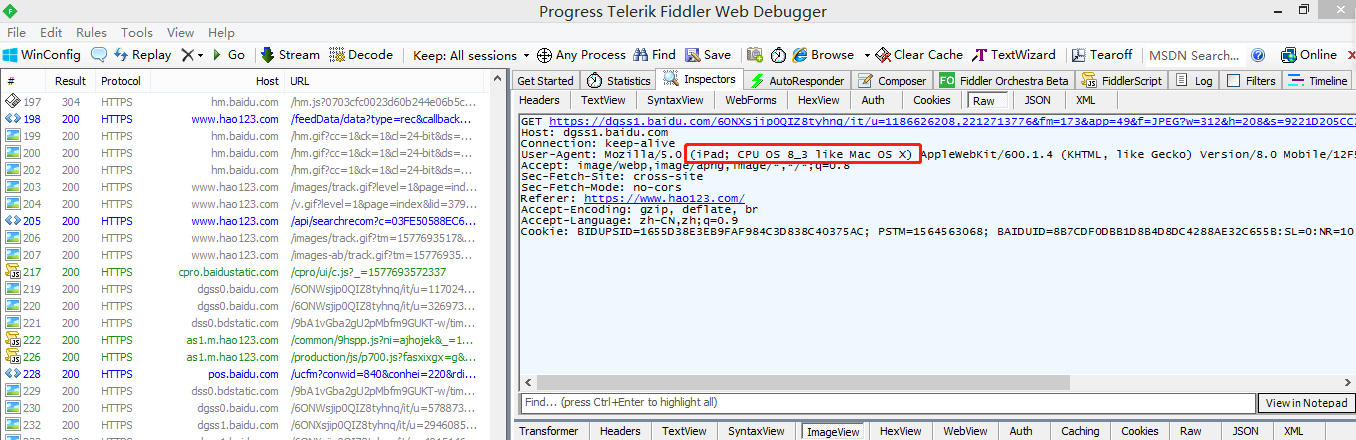Viewport: 1356px width, 440px height.
Task: Click the camera screenshot icon
Action: coord(753,55)
